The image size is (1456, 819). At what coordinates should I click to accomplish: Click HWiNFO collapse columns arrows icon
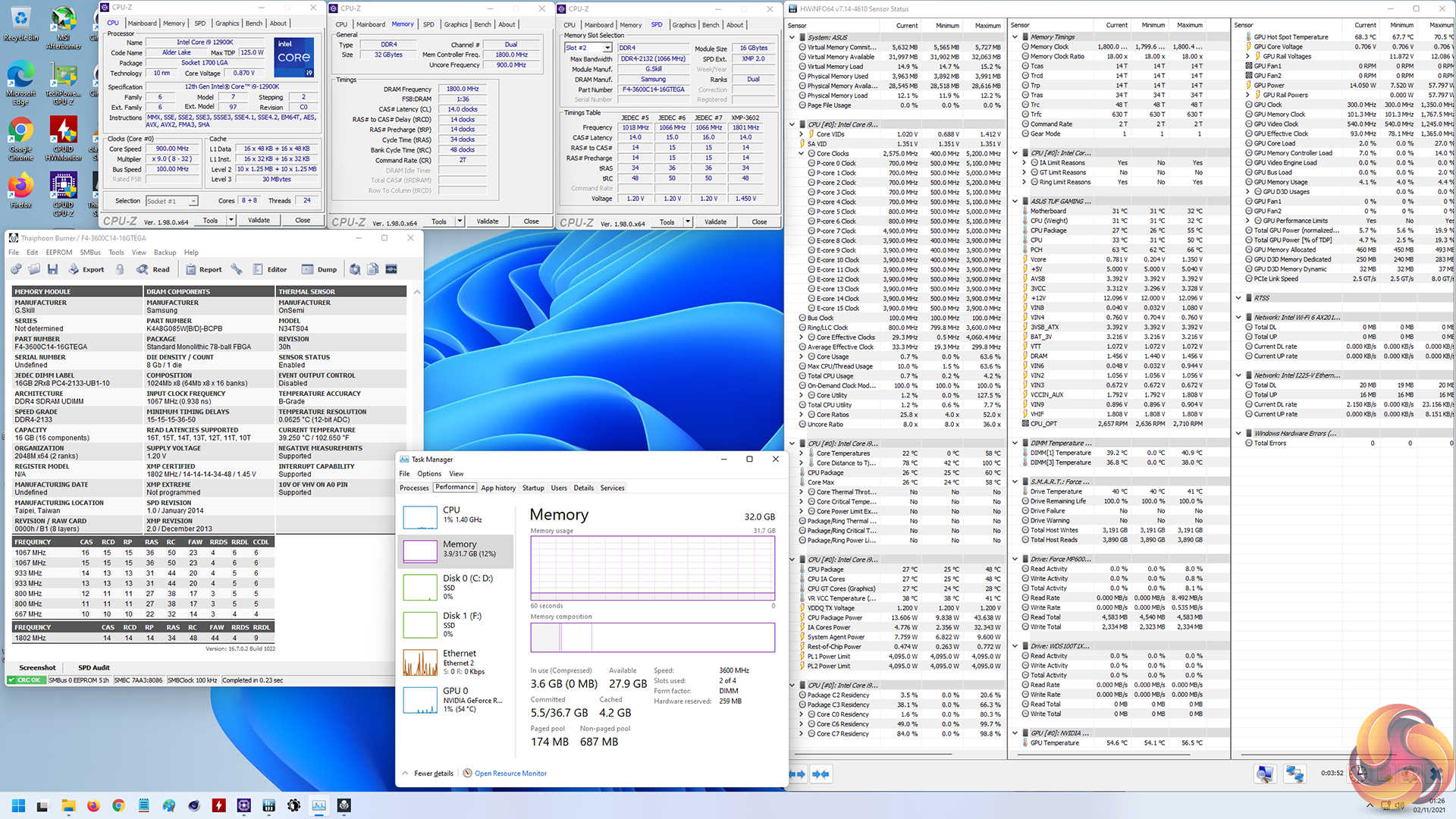click(x=821, y=774)
